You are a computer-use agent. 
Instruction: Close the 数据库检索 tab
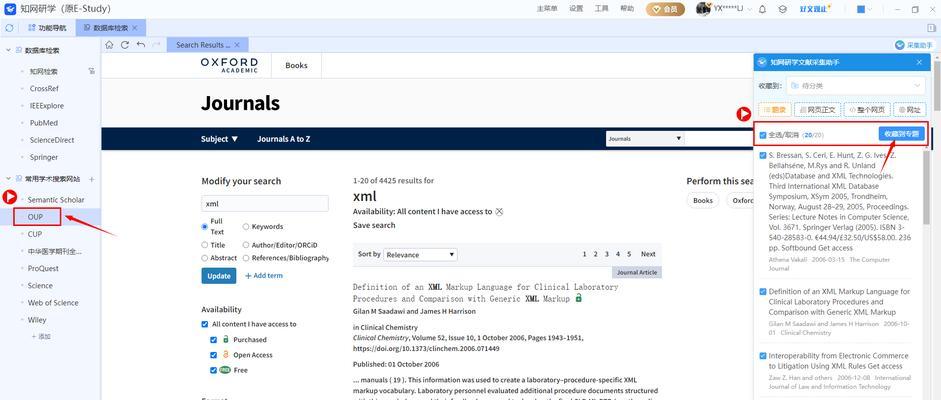click(134, 28)
